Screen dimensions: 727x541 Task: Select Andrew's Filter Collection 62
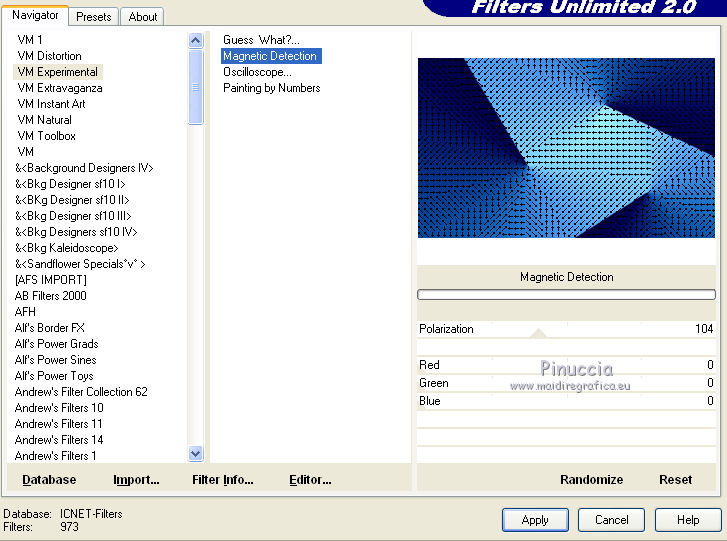tap(81, 392)
